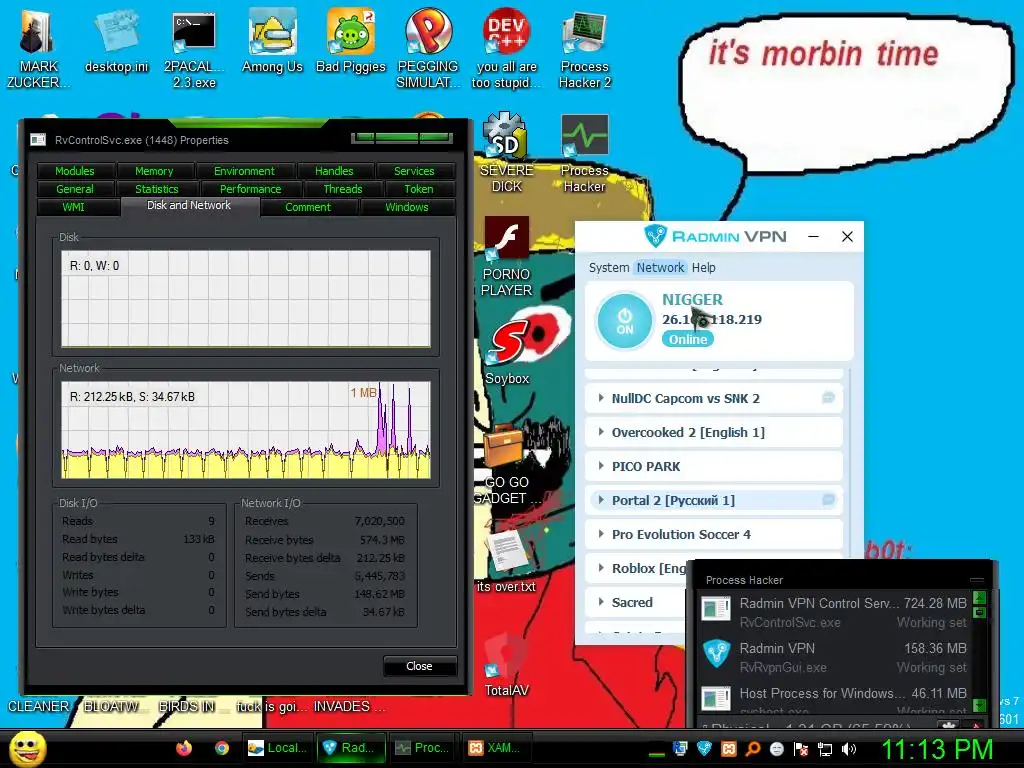Expand the Roblox network entry
The image size is (1024, 768).
[601, 568]
